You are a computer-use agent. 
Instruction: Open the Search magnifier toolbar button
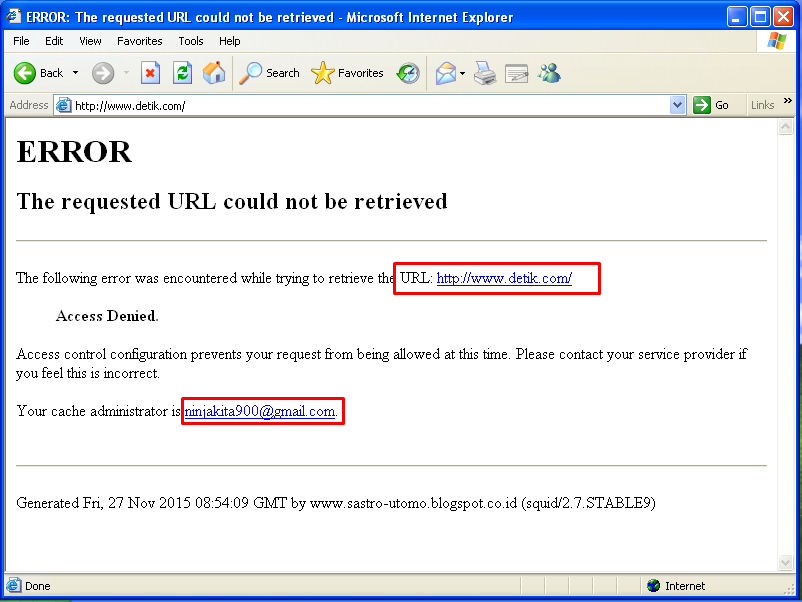pos(269,73)
